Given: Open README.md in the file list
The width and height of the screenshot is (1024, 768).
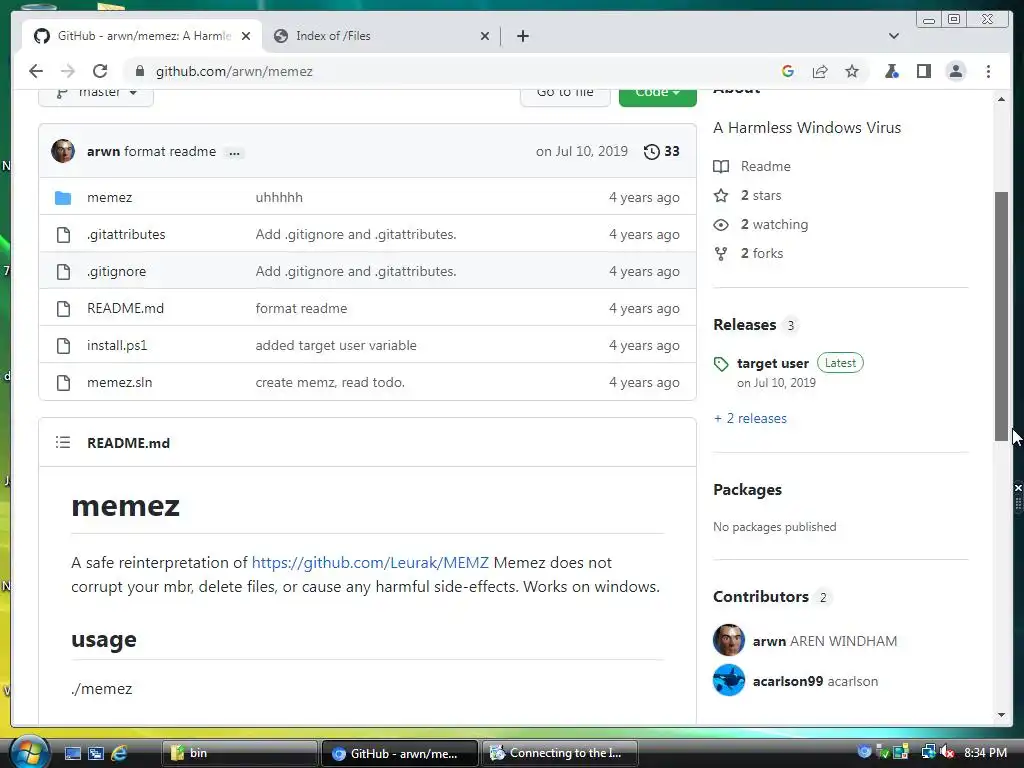Looking at the screenshot, I should 125,308.
